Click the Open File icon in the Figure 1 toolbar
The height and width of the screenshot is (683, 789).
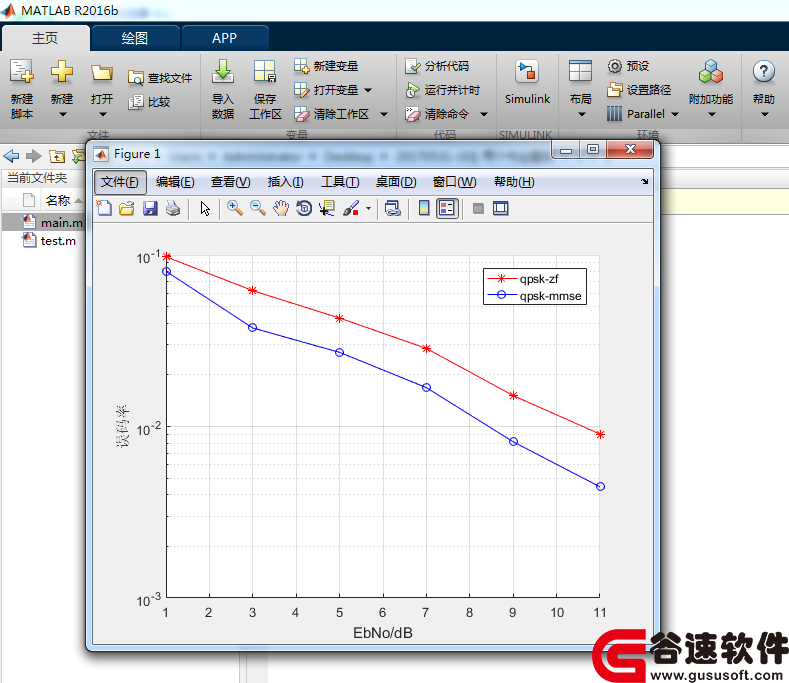pos(127,208)
